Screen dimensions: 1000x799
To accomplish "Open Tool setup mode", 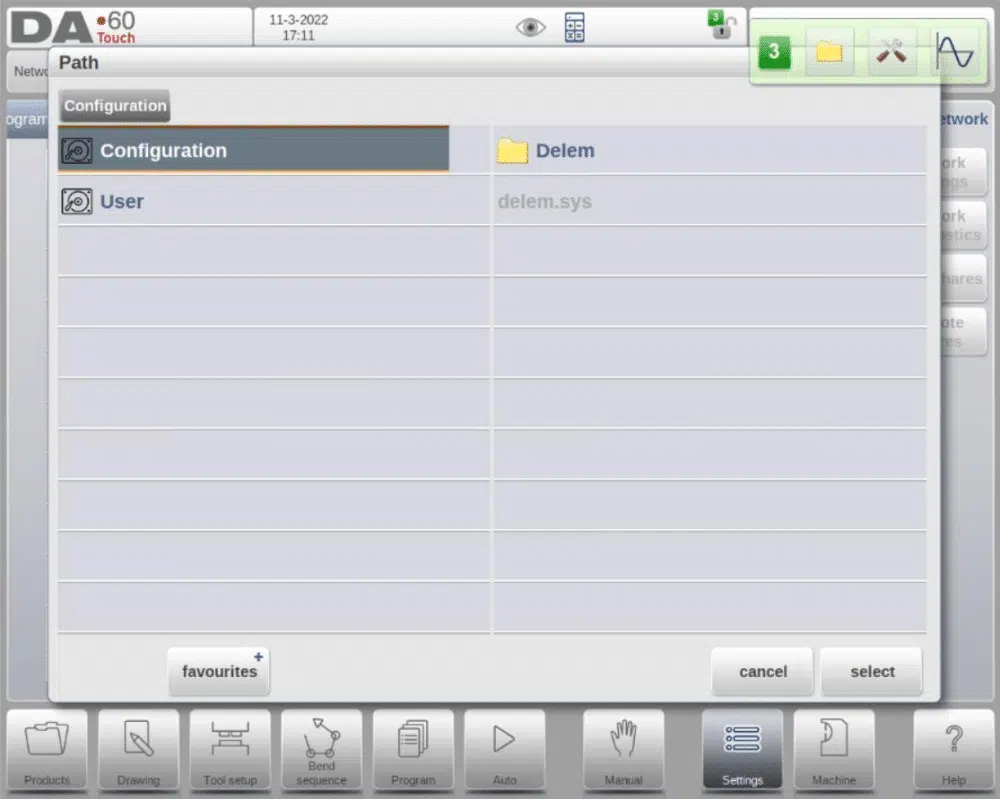I will (230, 751).
